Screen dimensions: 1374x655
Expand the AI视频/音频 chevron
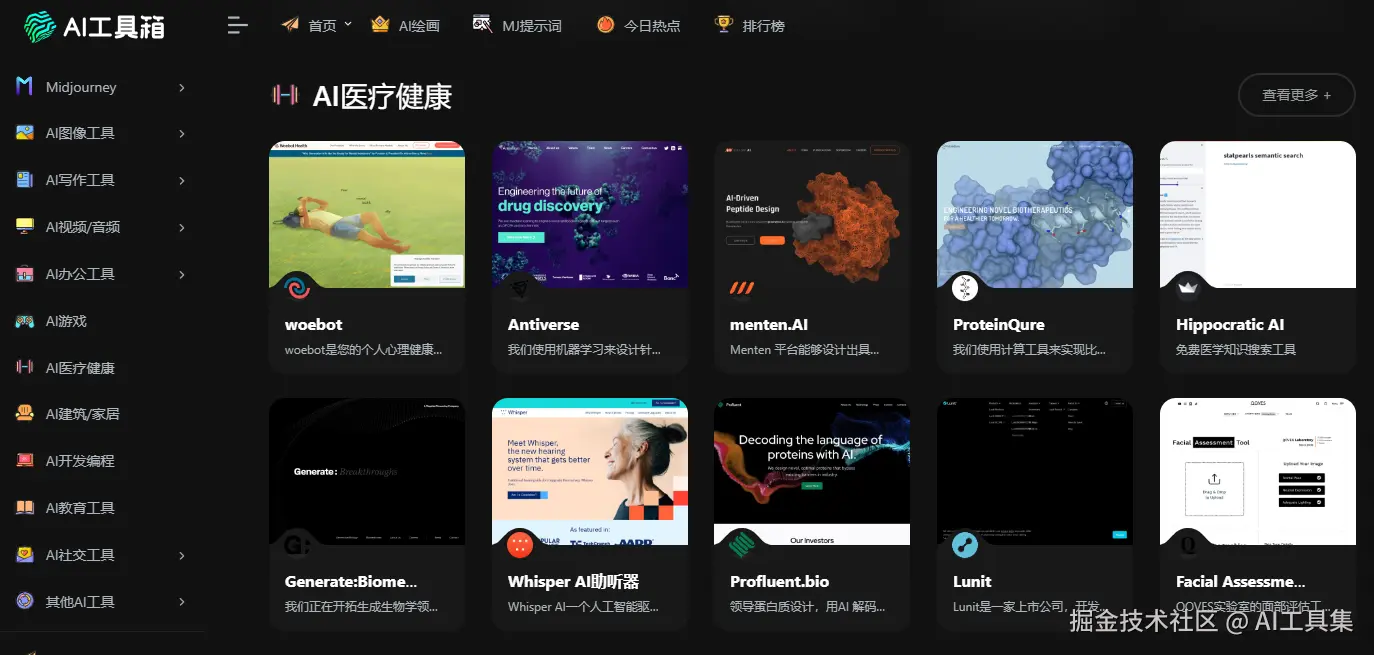[182, 228]
